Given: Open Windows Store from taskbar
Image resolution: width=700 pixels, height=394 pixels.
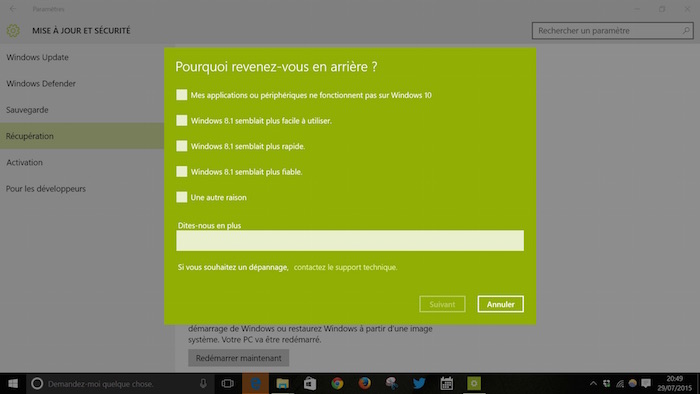Looking at the screenshot, I should 310,384.
